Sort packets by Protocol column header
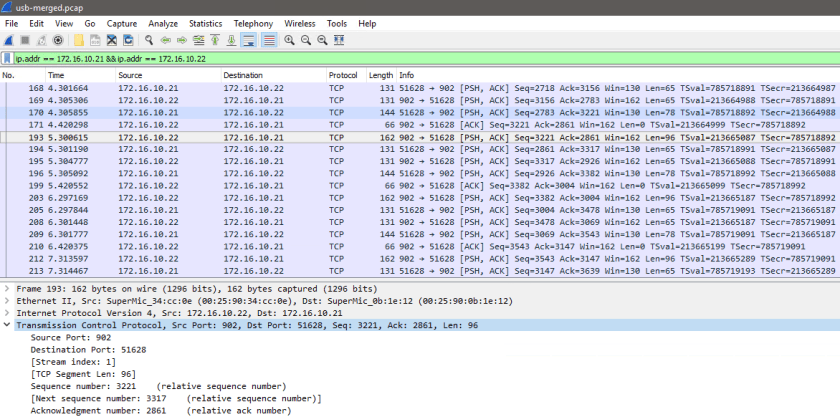This screenshot has height=417, width=840. (x=342, y=75)
